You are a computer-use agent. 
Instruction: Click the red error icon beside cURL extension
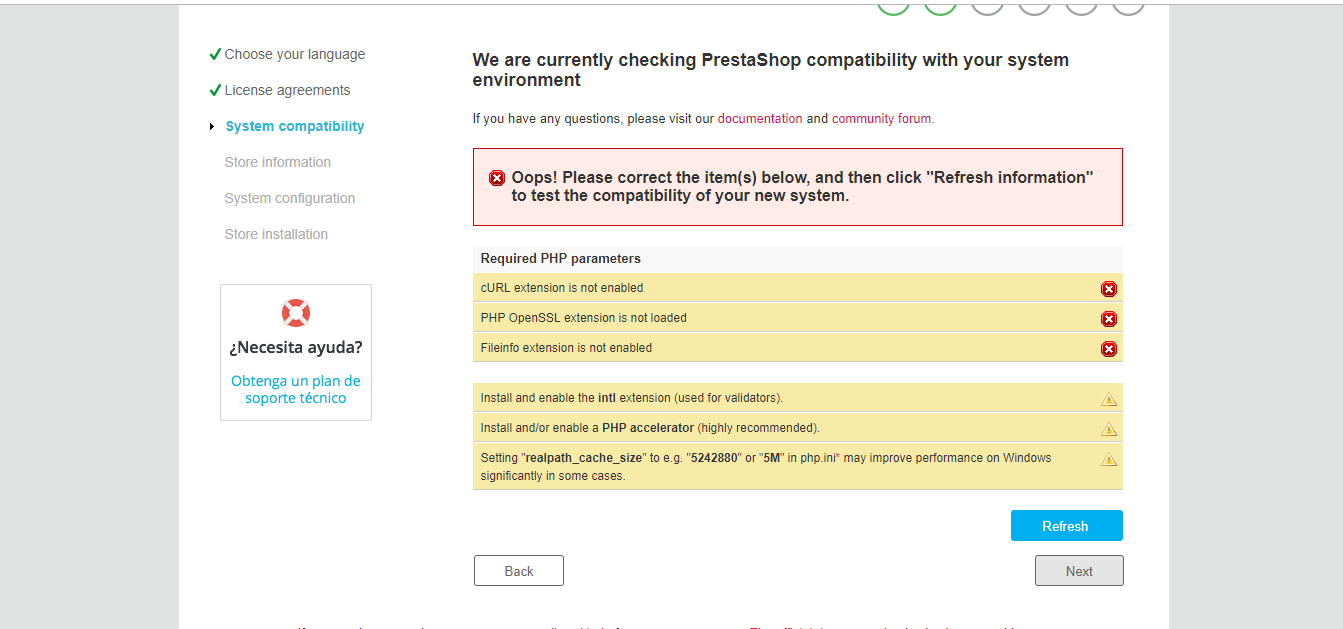coord(1108,289)
